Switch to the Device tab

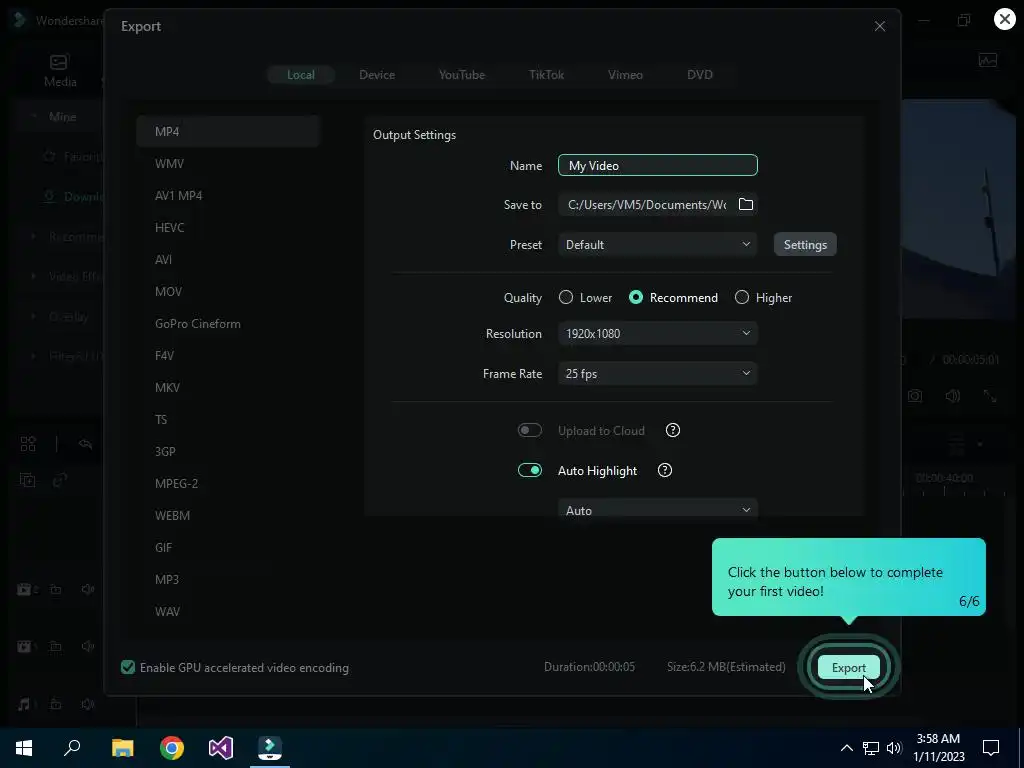coord(377,74)
